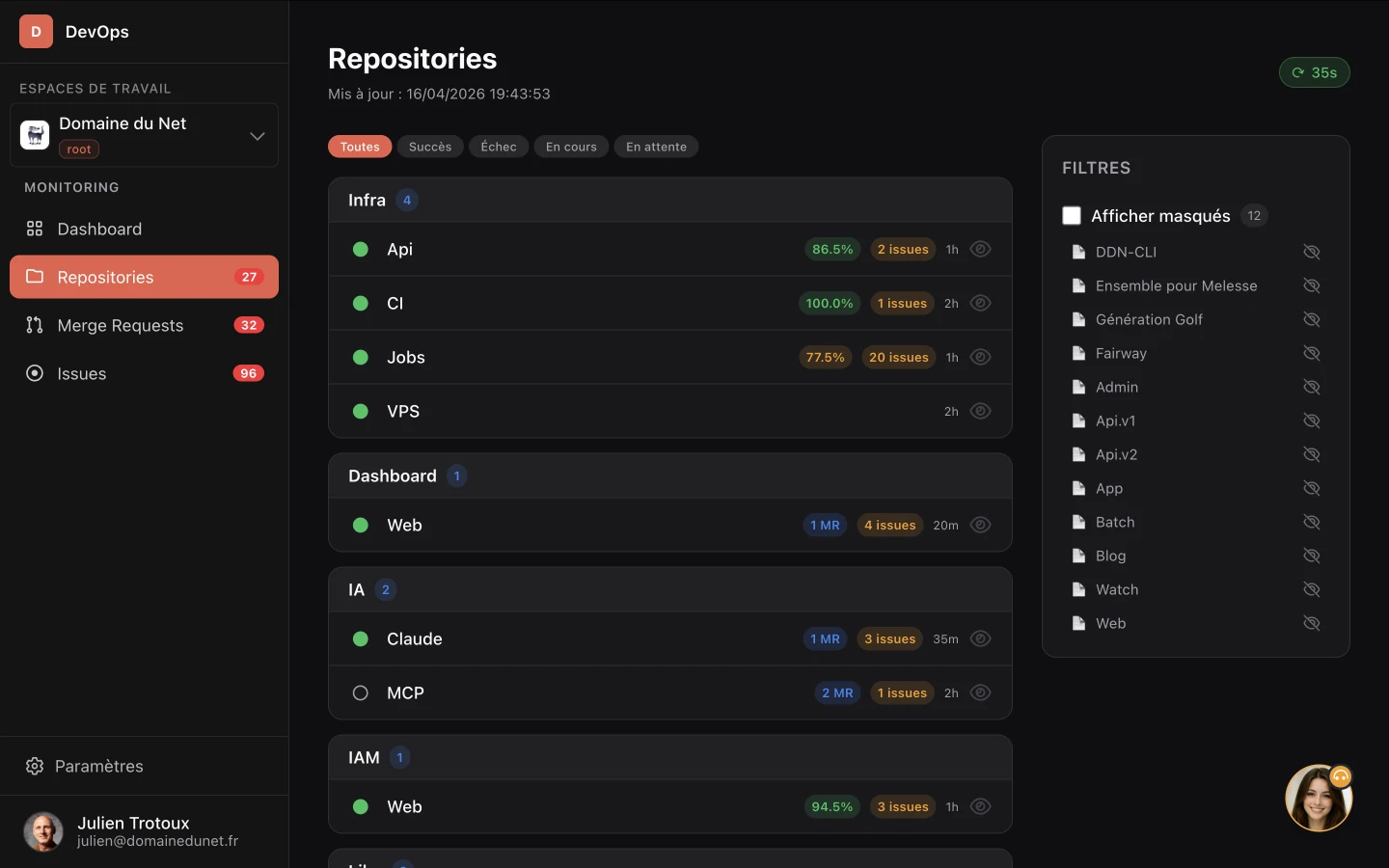
Task: Open Paramètres settings gear
Action: tap(35, 766)
